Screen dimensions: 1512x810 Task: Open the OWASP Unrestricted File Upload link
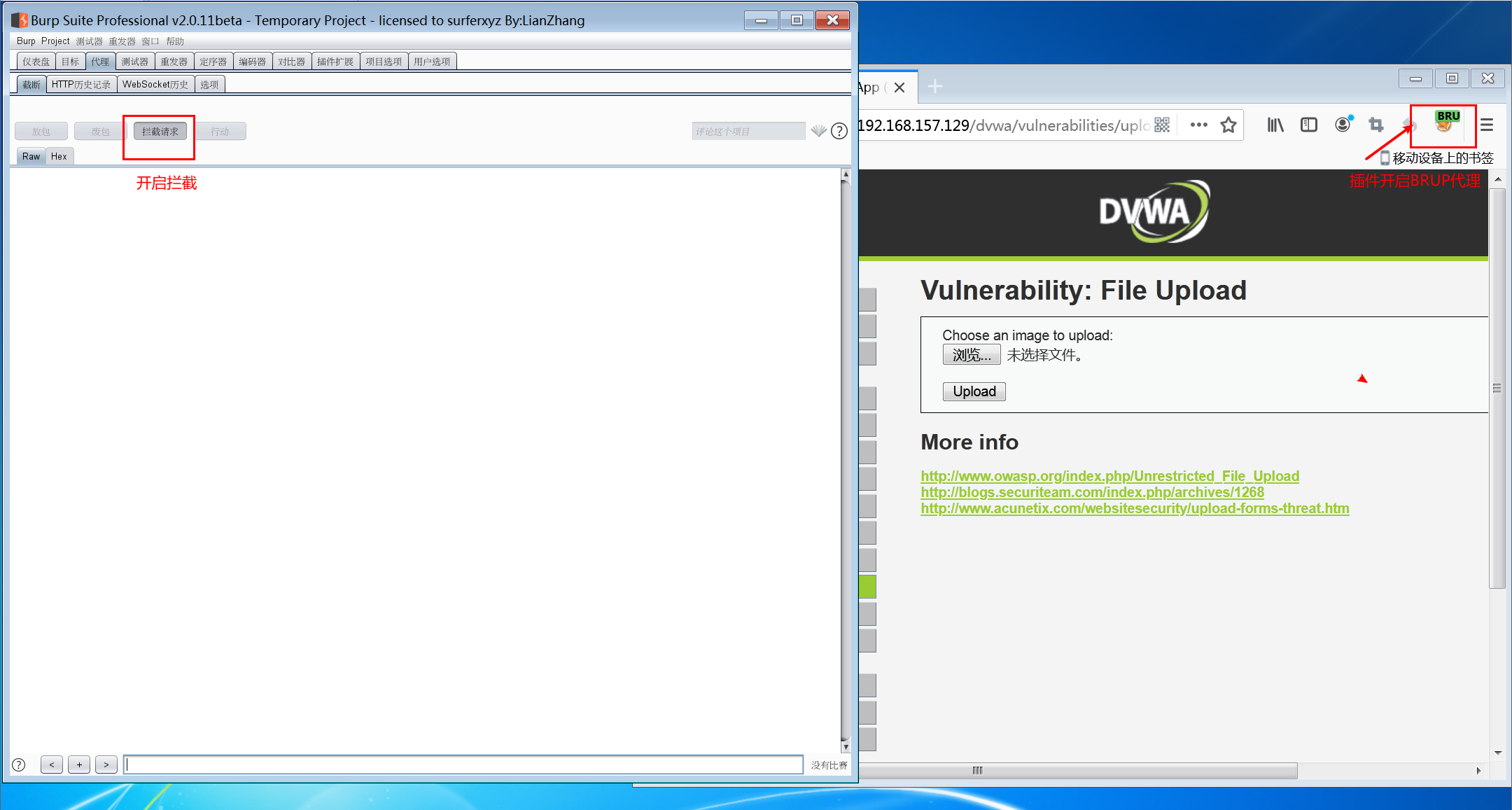(1109, 476)
